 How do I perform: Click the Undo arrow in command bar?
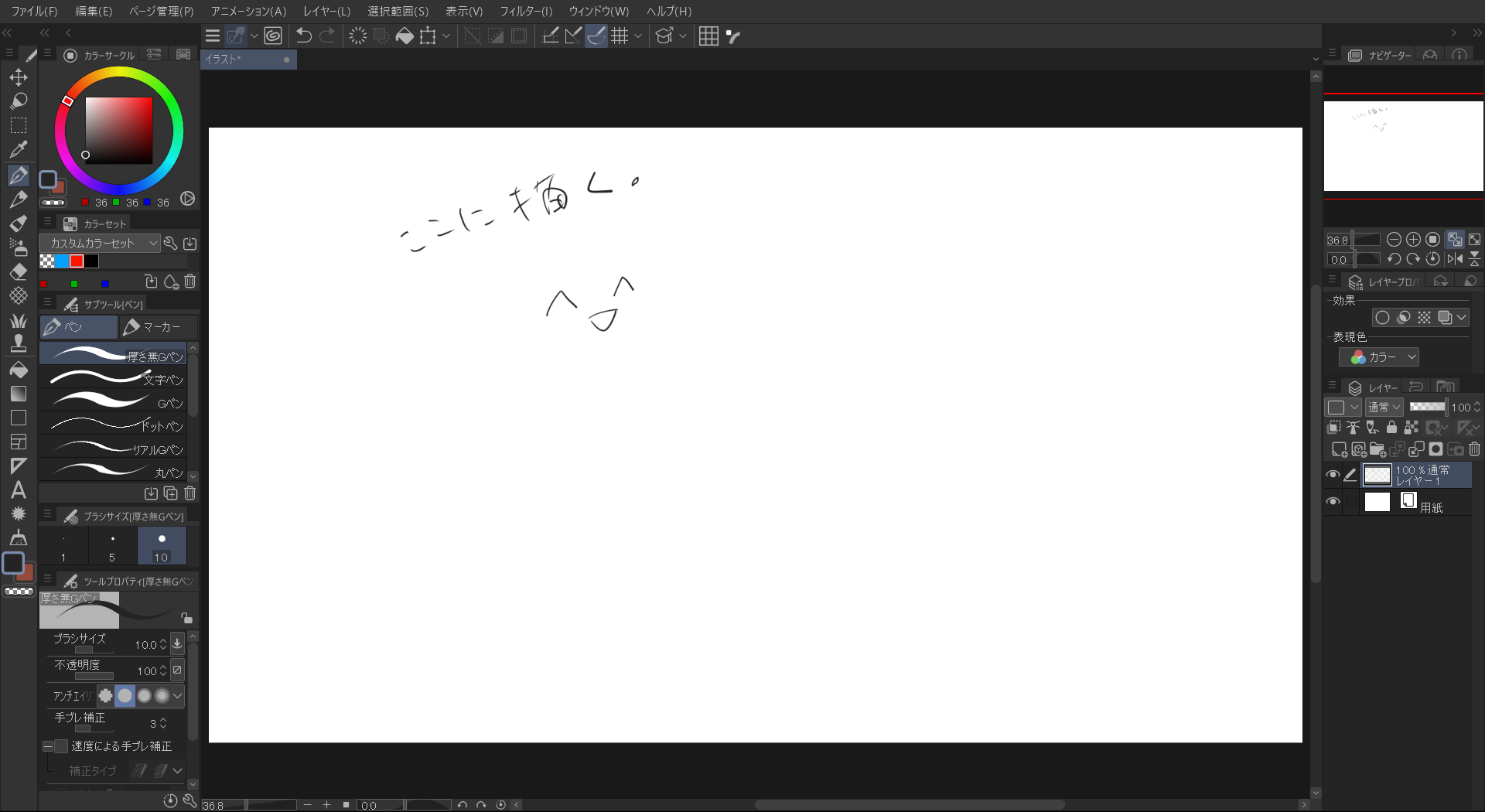point(304,36)
